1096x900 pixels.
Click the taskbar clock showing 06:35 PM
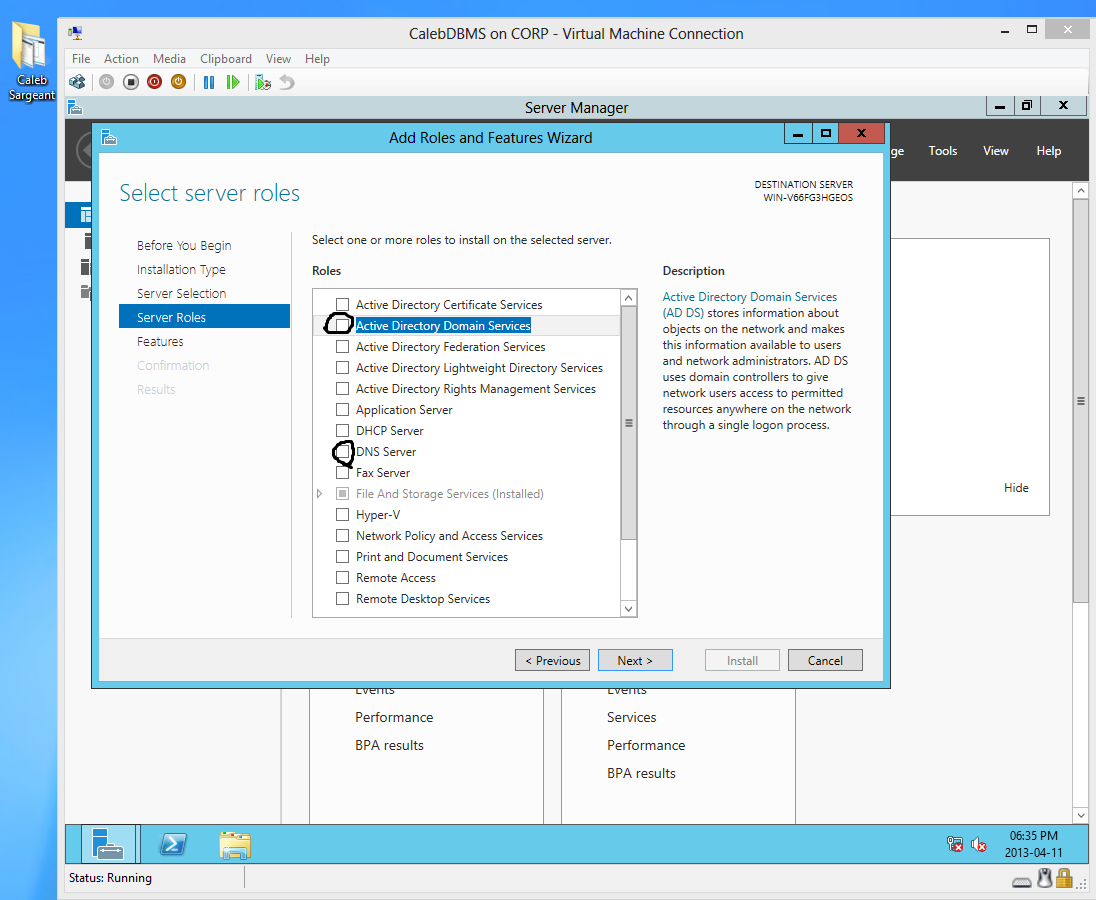click(x=1033, y=844)
